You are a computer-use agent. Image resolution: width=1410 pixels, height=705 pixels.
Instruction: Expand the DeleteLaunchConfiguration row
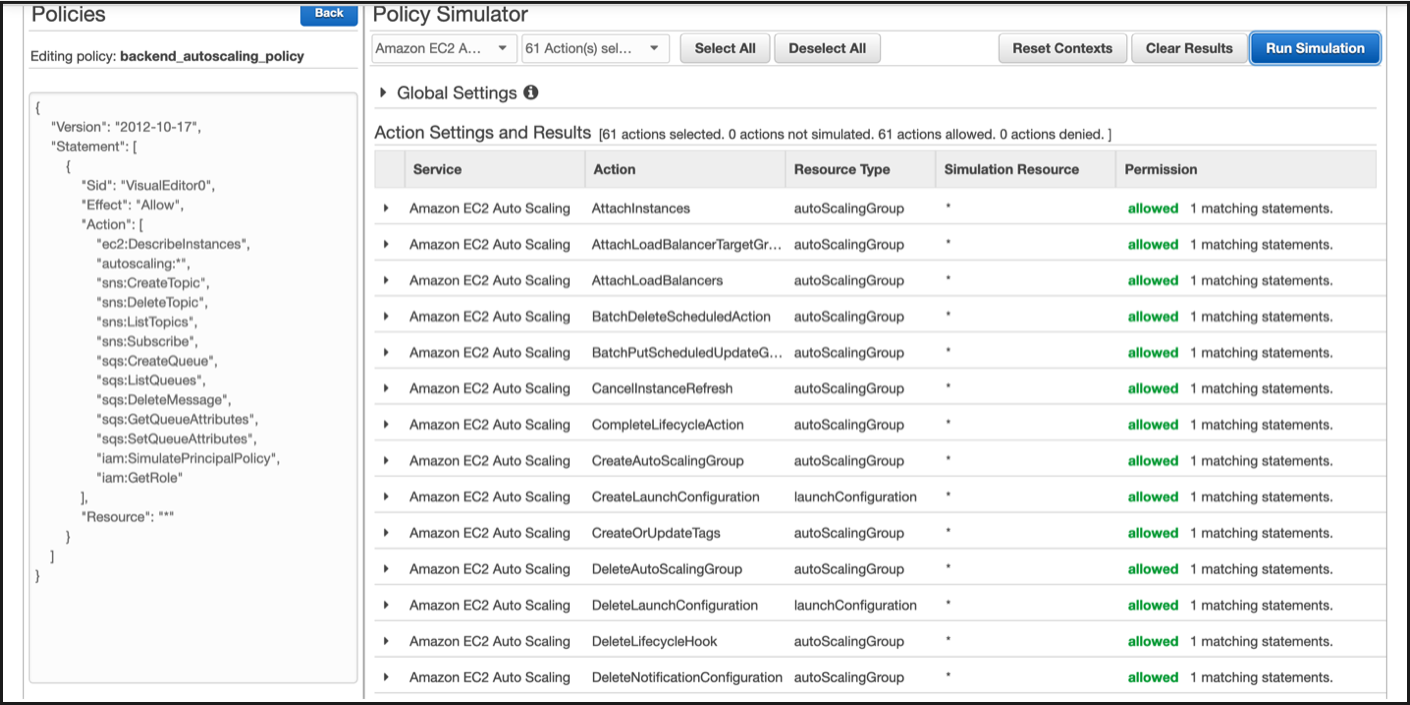[386, 605]
